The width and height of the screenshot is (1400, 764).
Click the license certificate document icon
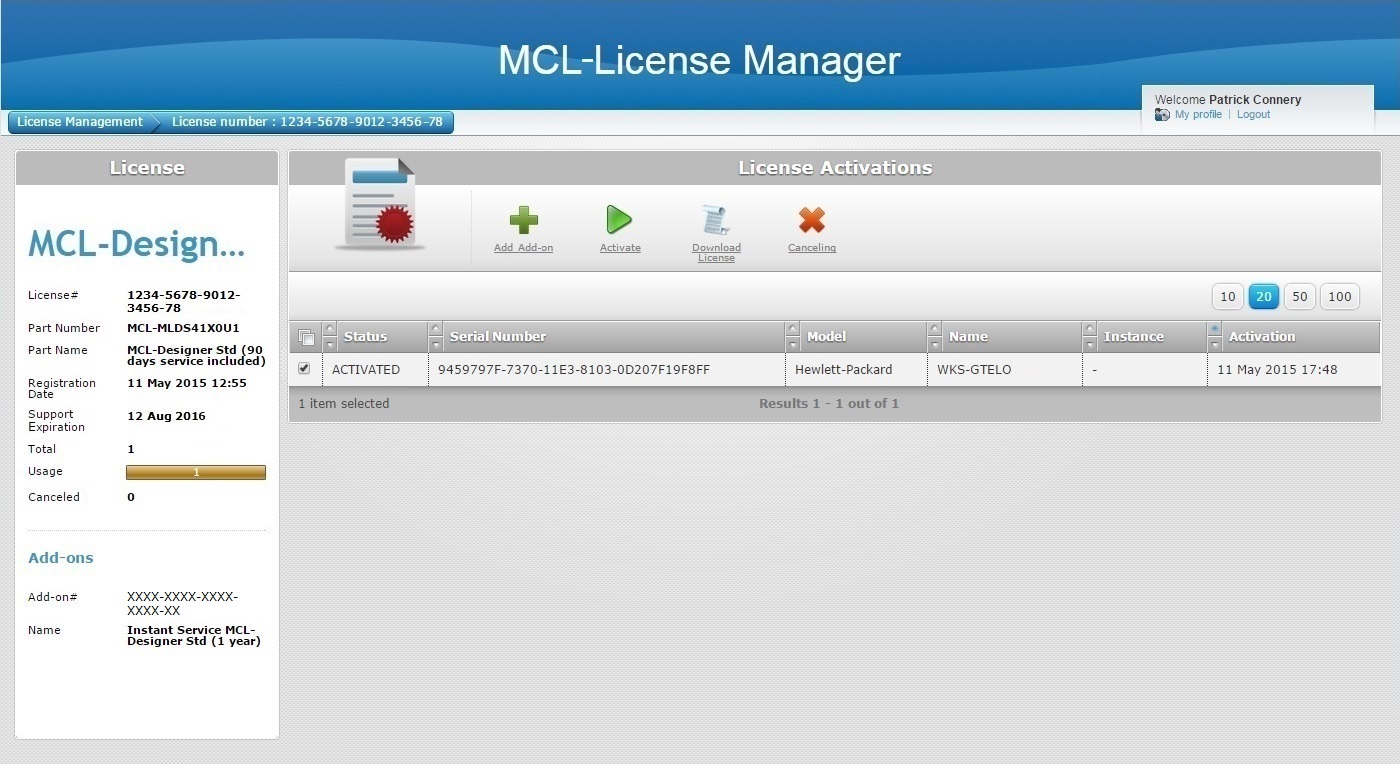pos(379,204)
